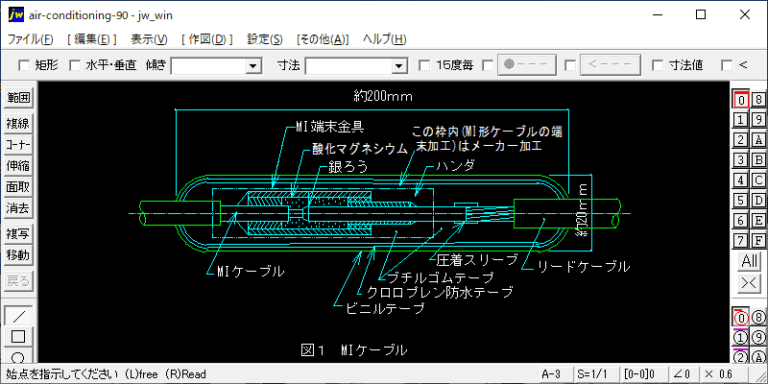The height and width of the screenshot is (384, 768).
Task: Click paper size A-3 in status bar
Action: coord(554,375)
